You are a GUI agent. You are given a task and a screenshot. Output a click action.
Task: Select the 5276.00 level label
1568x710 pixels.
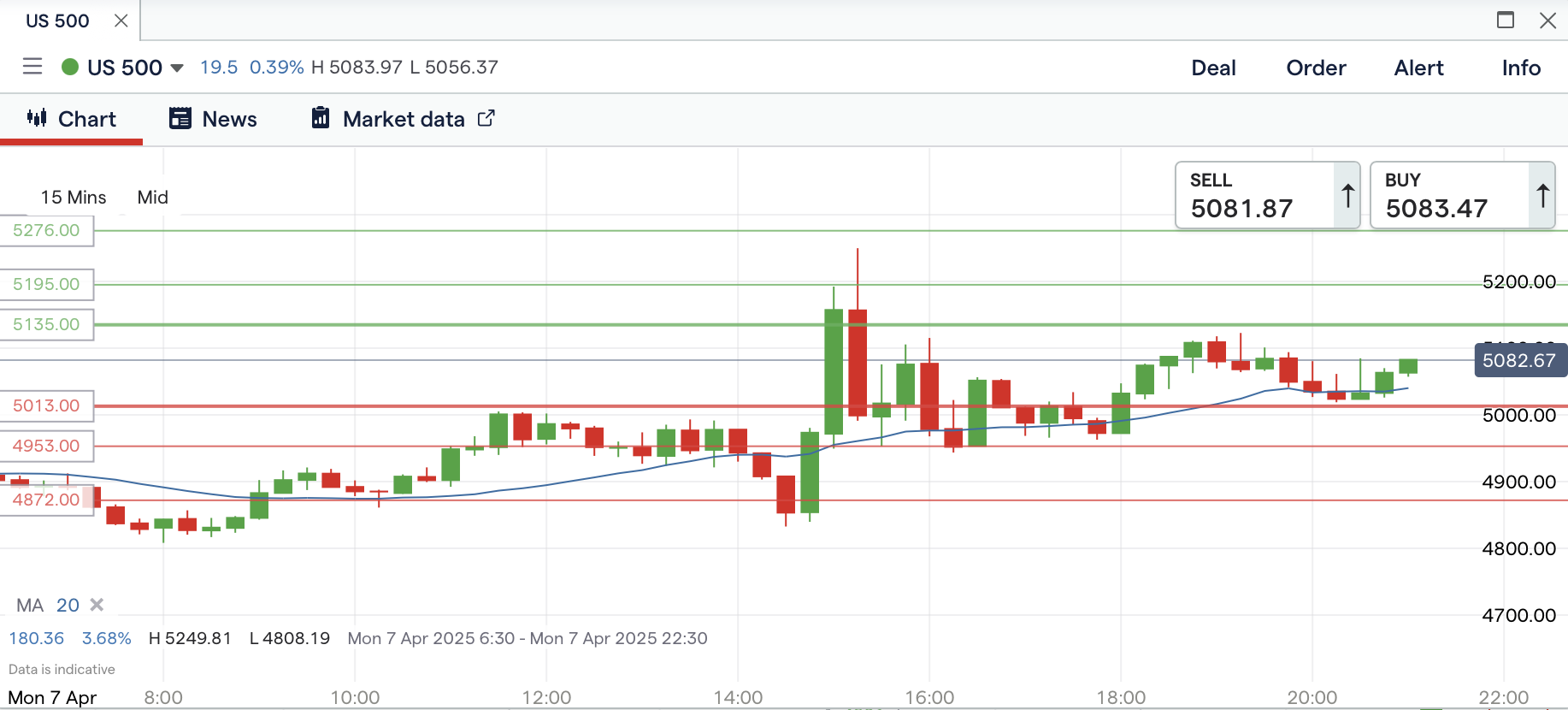click(x=46, y=230)
